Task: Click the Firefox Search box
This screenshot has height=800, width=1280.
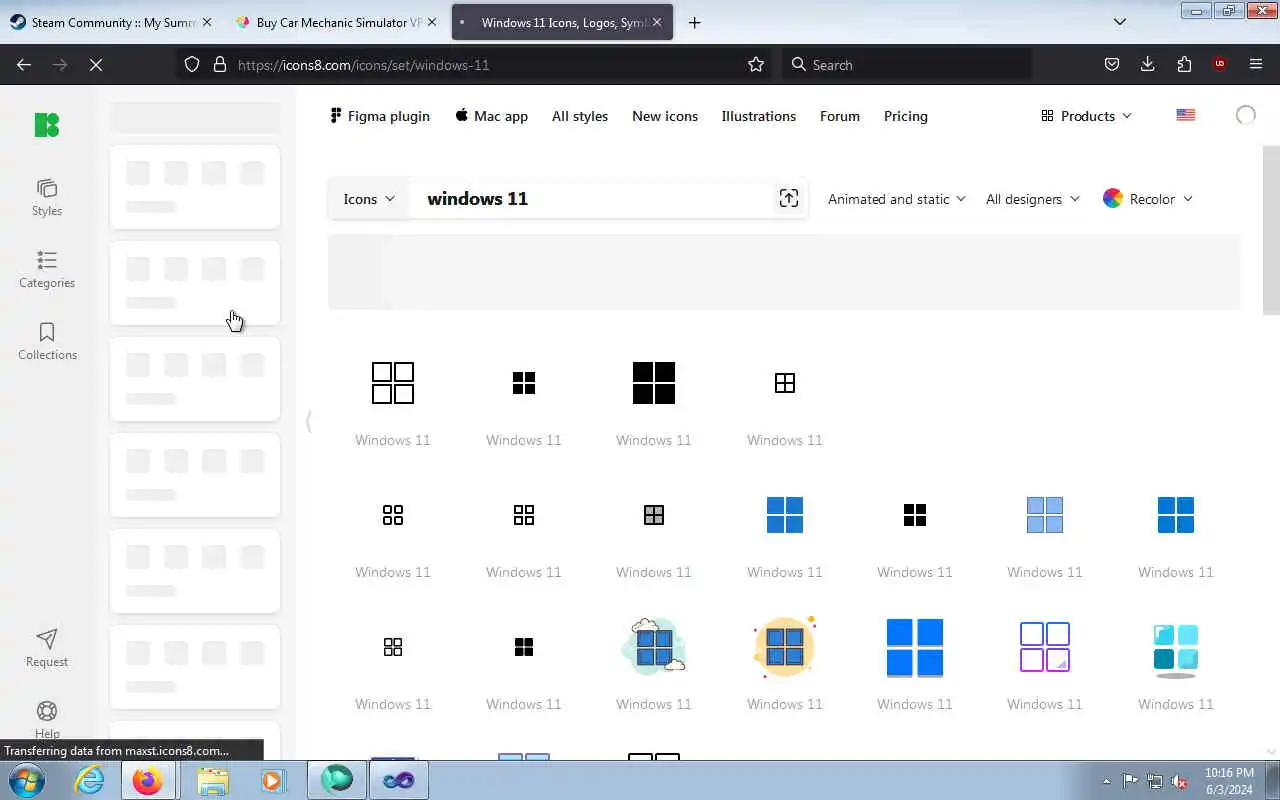Action: [906, 64]
